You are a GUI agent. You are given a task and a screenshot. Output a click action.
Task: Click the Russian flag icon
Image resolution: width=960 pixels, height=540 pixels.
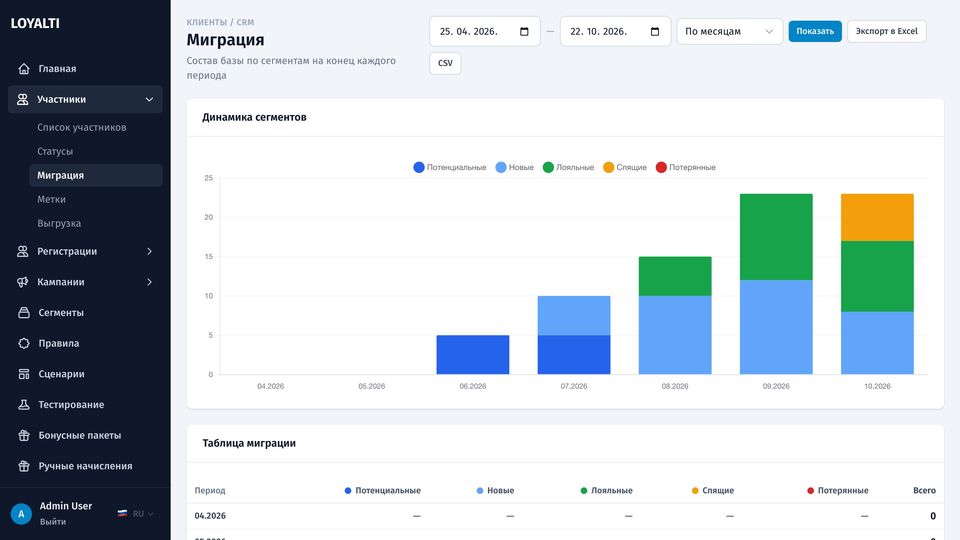tap(122, 514)
